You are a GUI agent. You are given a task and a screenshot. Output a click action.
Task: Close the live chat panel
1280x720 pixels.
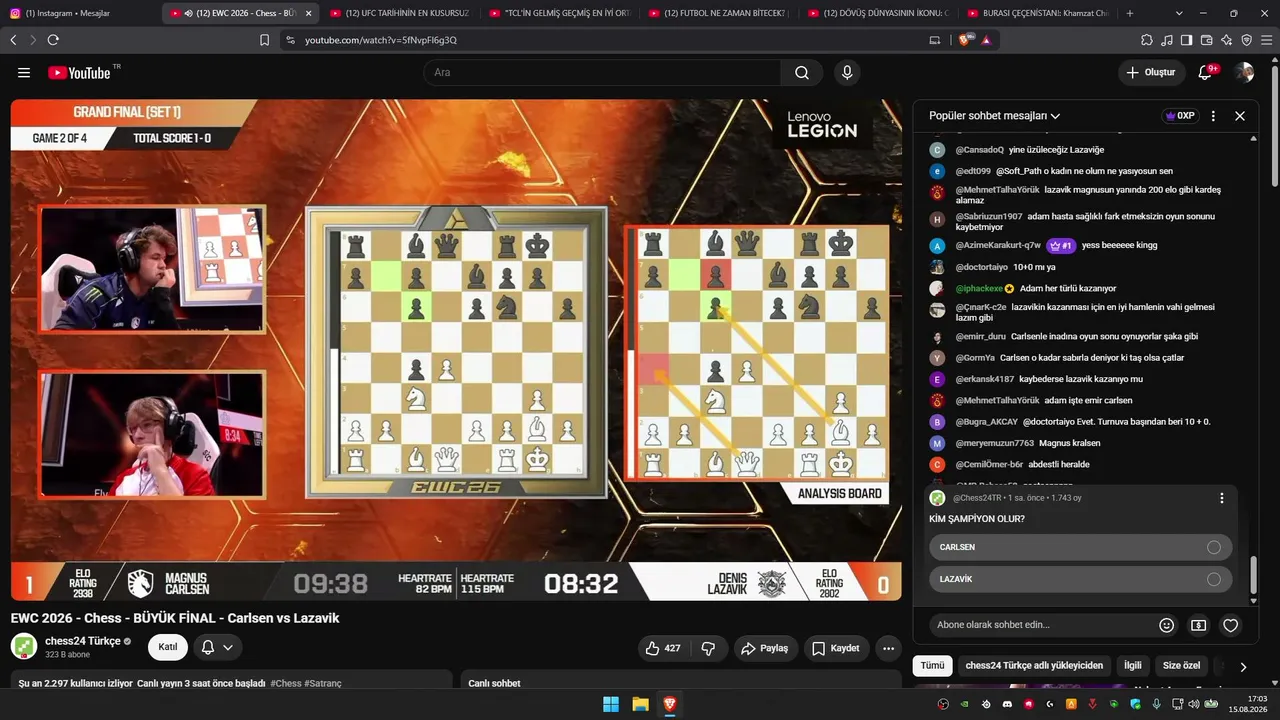1240,115
